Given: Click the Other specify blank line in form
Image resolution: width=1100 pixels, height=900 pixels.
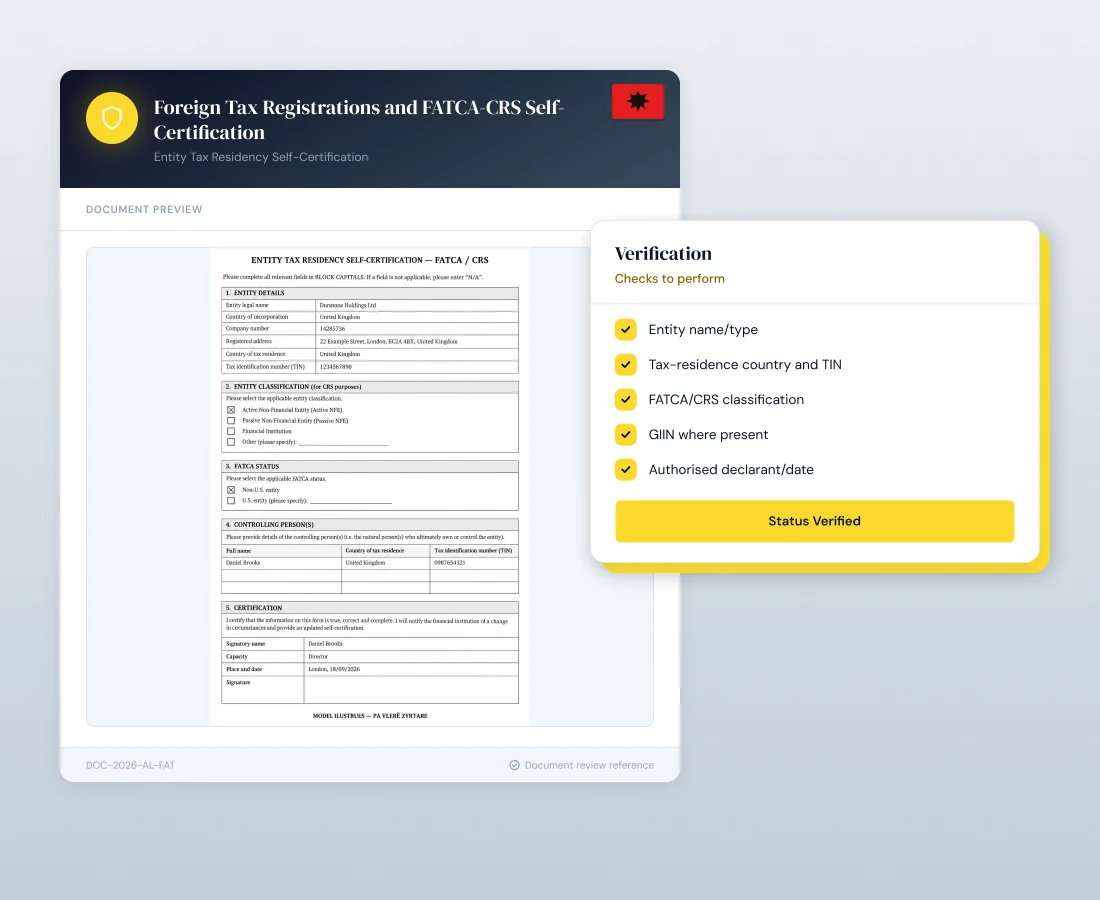Looking at the screenshot, I should point(343,443).
